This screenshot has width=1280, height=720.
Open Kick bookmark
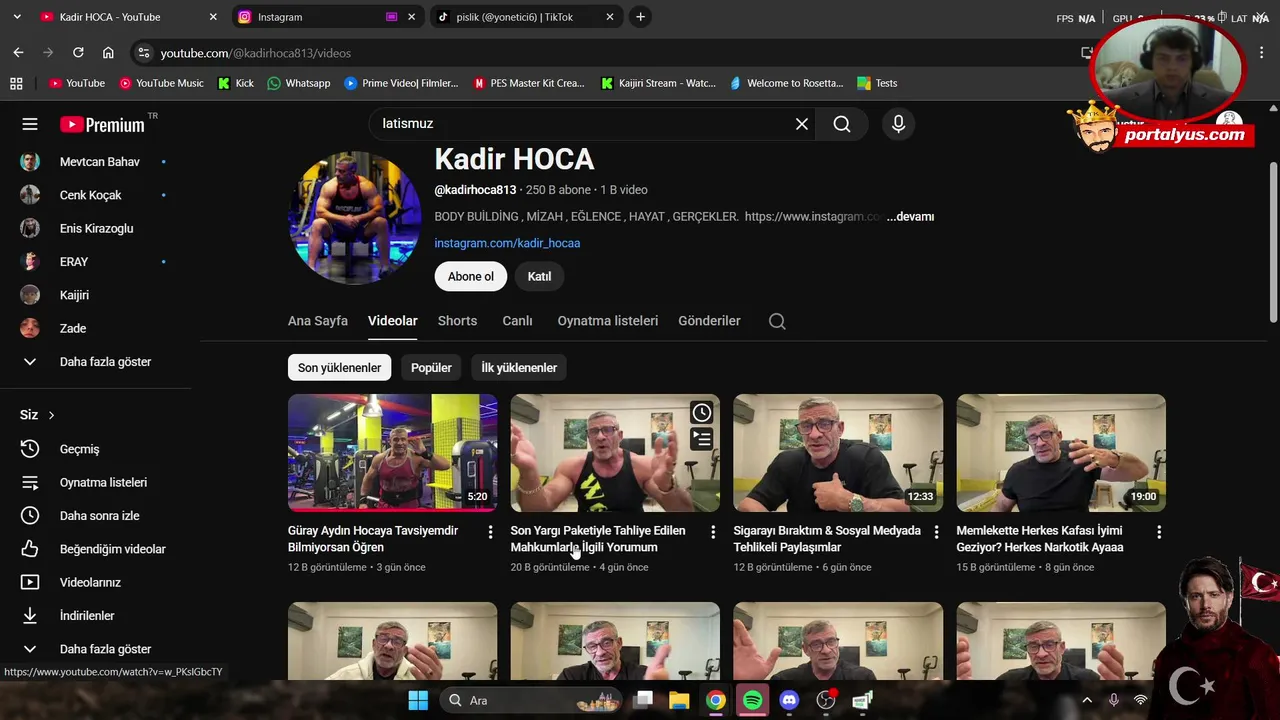(236, 83)
